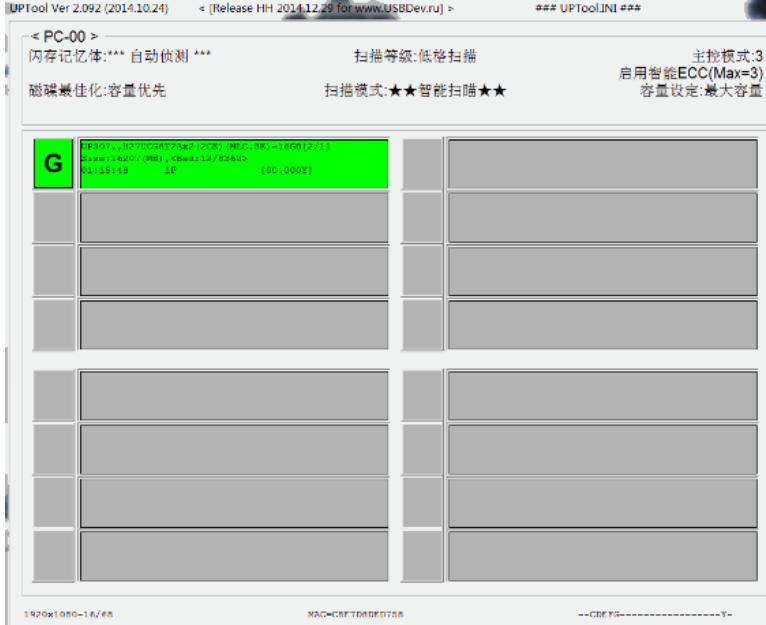Screen dimensions: 766x625
Task: Click the 主控模式:3 setting
Action: [727, 56]
